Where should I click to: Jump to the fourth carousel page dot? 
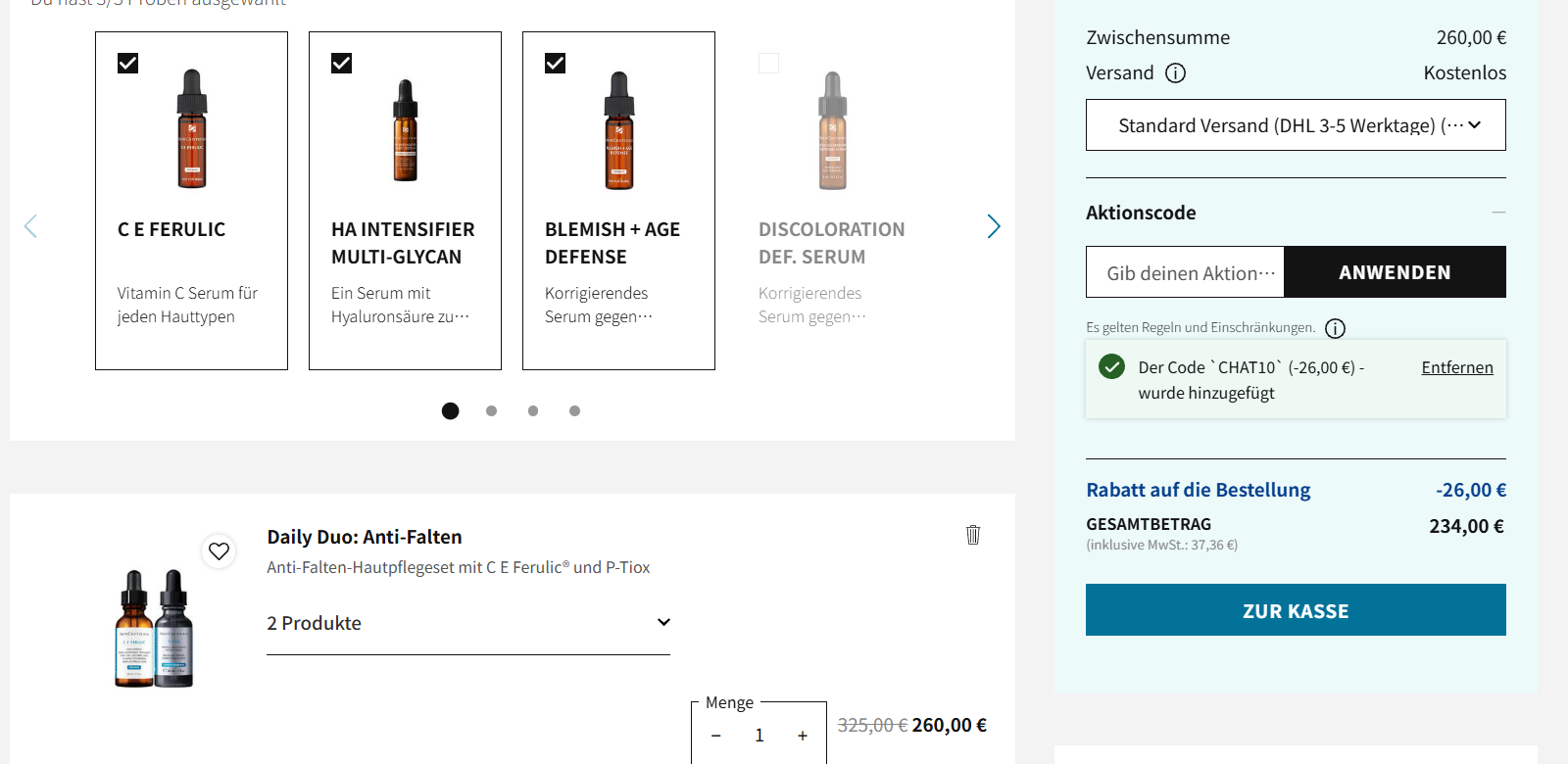[x=574, y=411]
